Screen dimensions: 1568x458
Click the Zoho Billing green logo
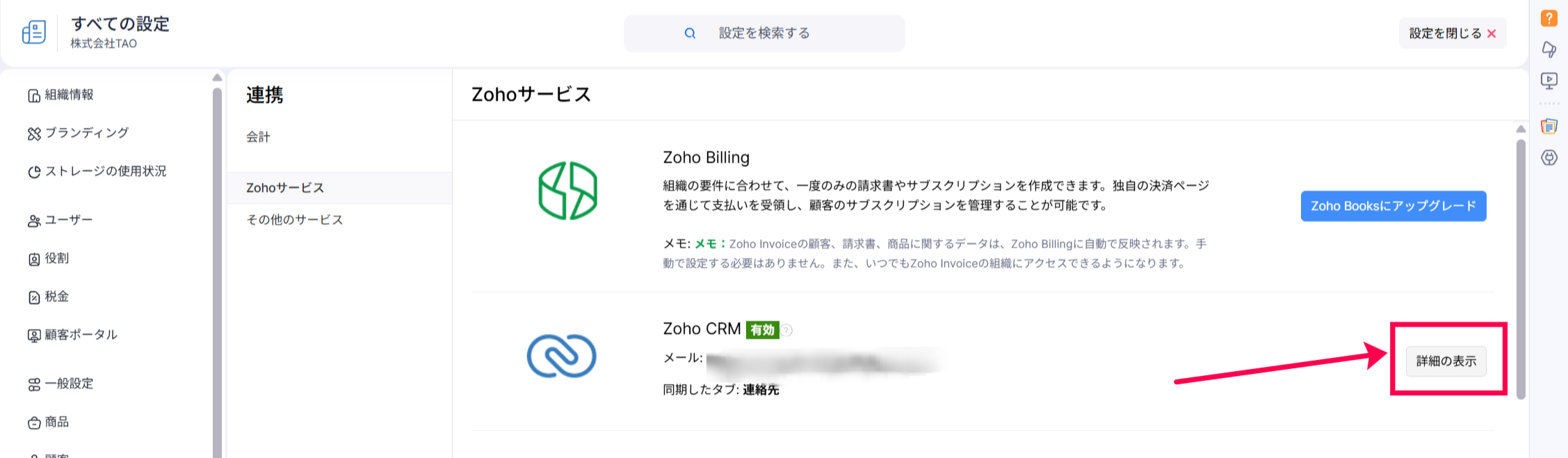click(x=567, y=191)
